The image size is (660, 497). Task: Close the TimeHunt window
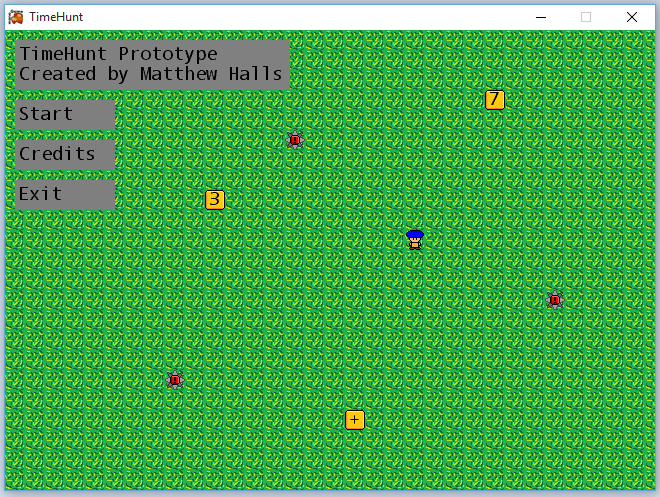(631, 17)
